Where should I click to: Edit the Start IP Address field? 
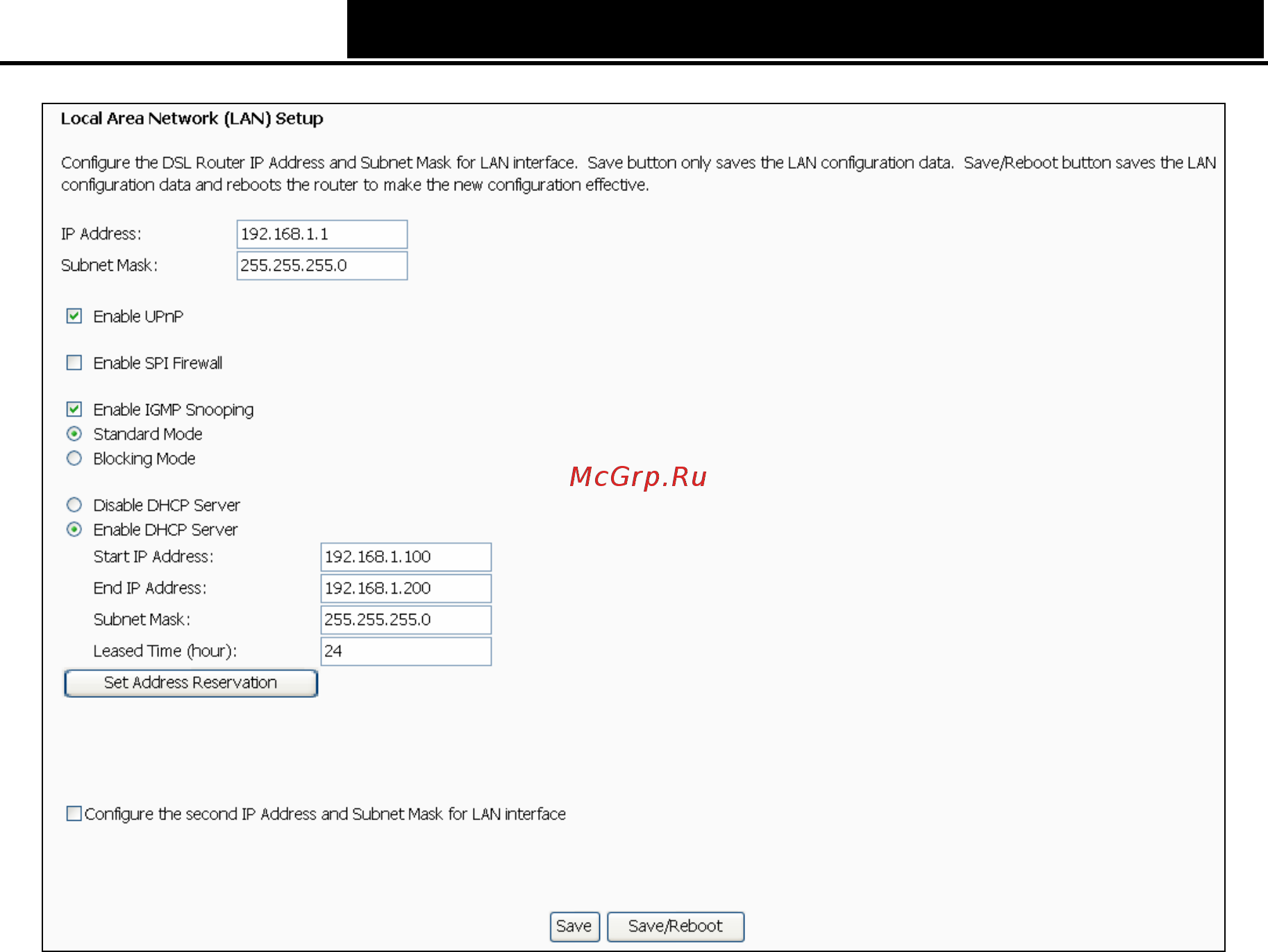pos(406,557)
